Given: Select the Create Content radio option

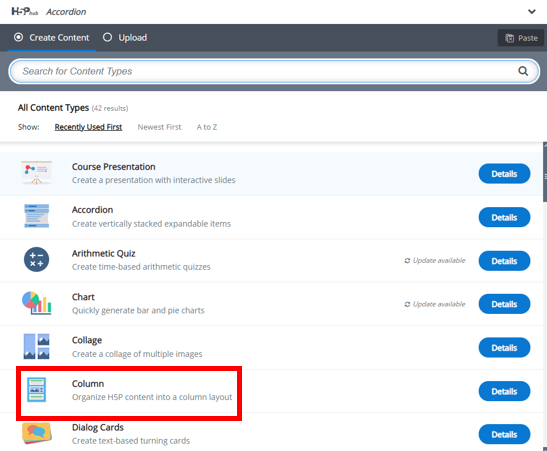Looking at the screenshot, I should (52, 37).
